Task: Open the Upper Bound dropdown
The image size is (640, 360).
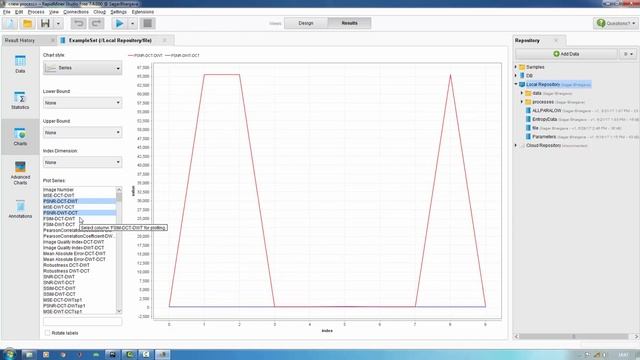Action: point(82,133)
